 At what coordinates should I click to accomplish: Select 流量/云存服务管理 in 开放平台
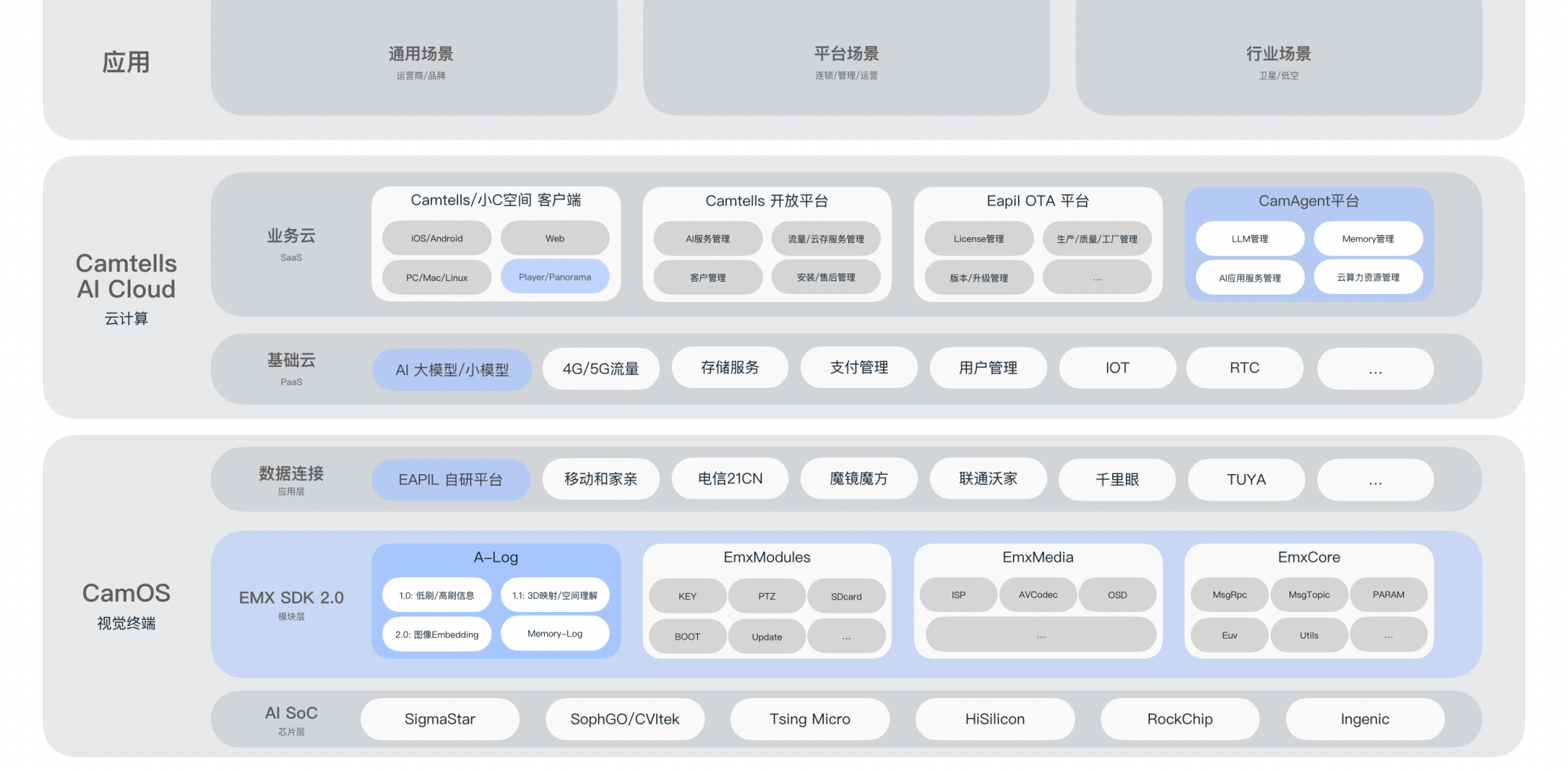[826, 239]
